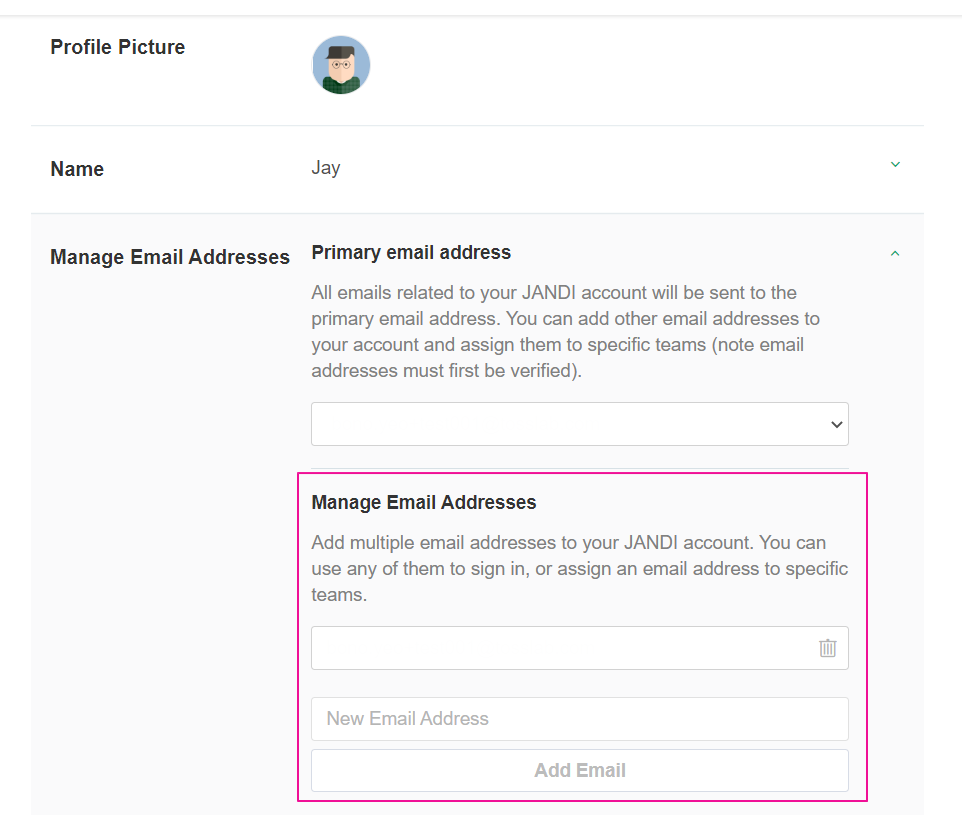962x815 pixels.
Task: Click the profile picture avatar
Action: point(341,64)
